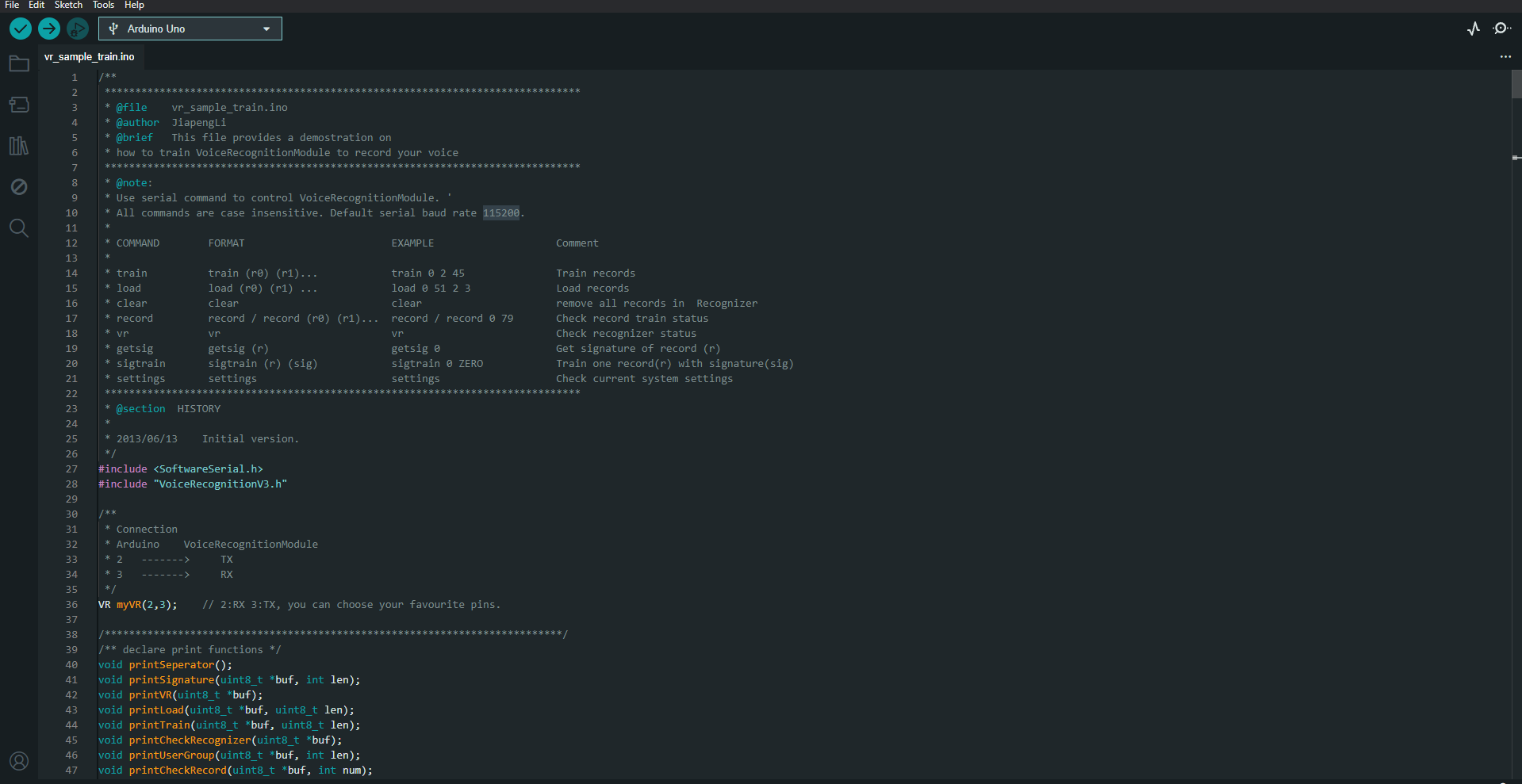Click the JiapengLi author name

coord(199,123)
